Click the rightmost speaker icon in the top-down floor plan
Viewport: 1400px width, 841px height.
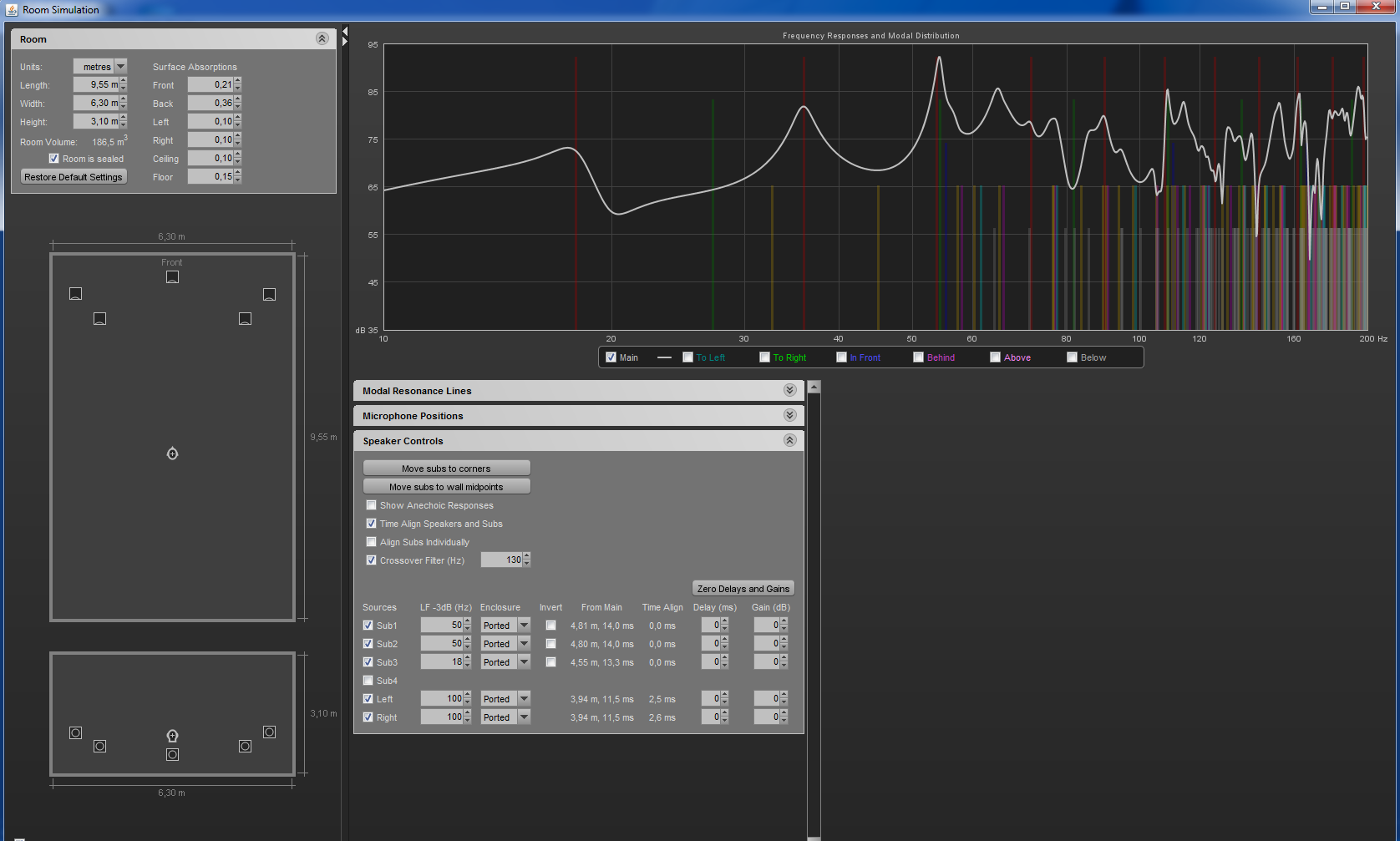click(269, 294)
